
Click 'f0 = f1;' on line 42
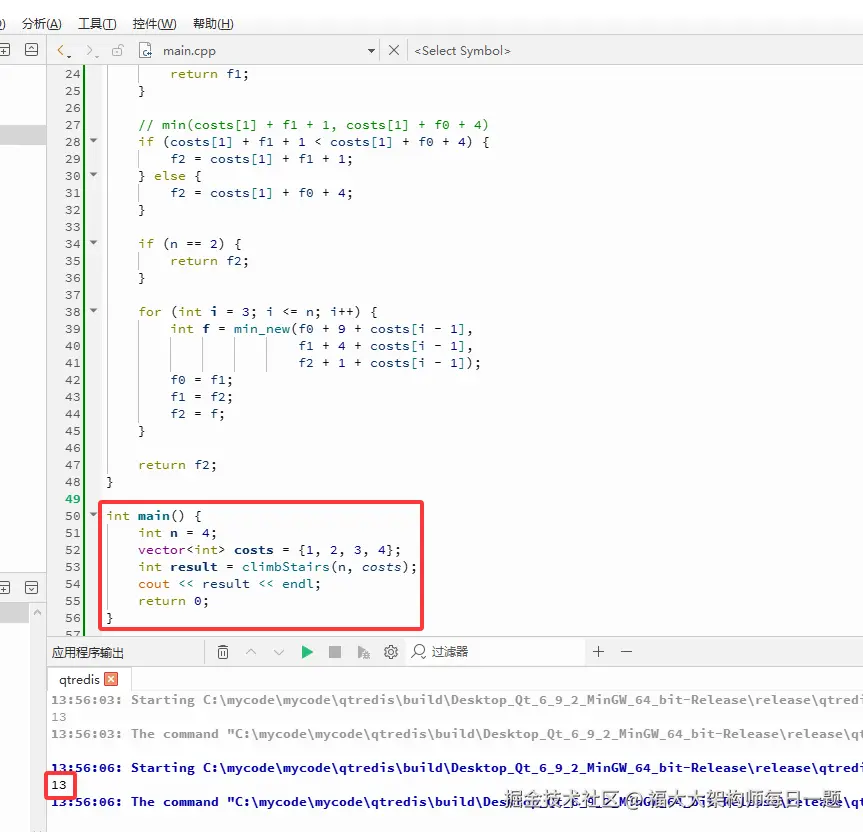(201, 380)
